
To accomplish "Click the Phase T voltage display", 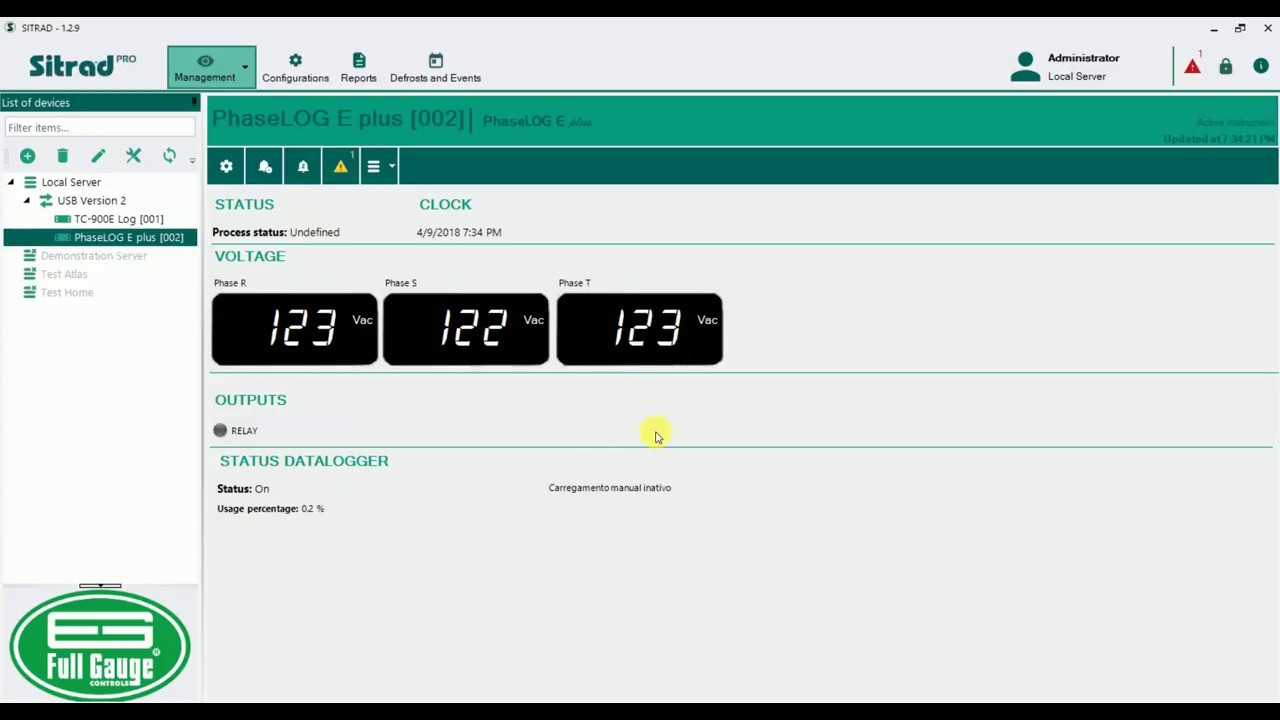I will point(640,328).
